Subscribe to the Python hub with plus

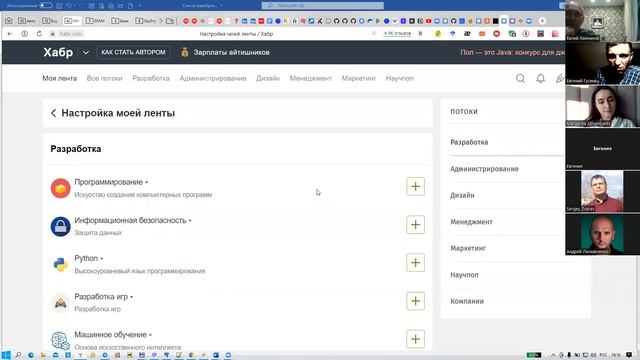coord(415,262)
